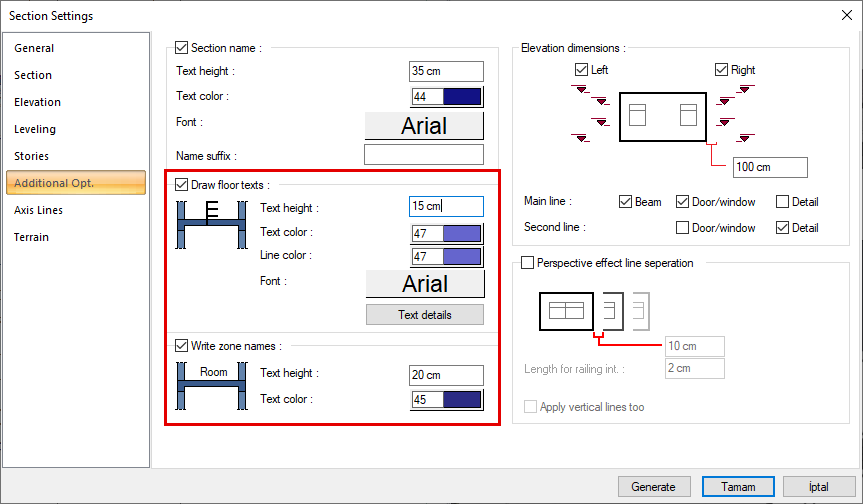Pick section name text color 44
The image size is (863, 504).
[447, 97]
